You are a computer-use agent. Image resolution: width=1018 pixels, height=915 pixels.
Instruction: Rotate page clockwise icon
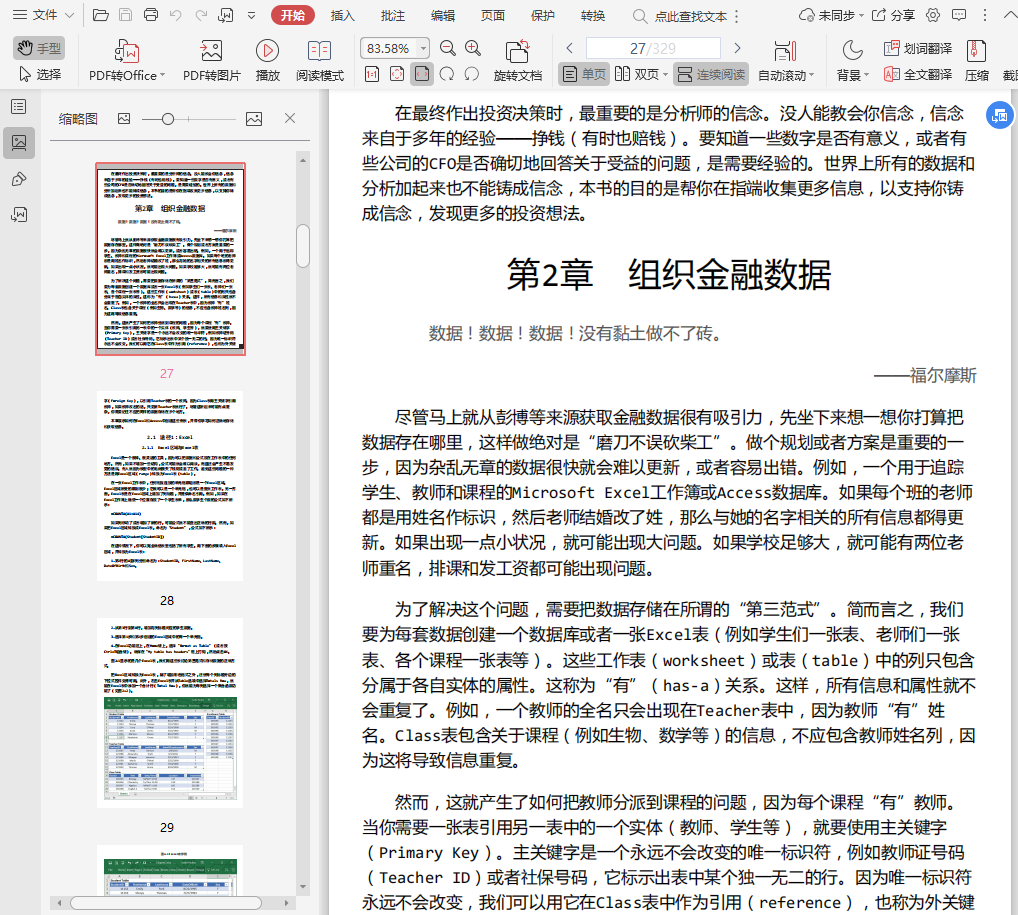tap(447, 74)
